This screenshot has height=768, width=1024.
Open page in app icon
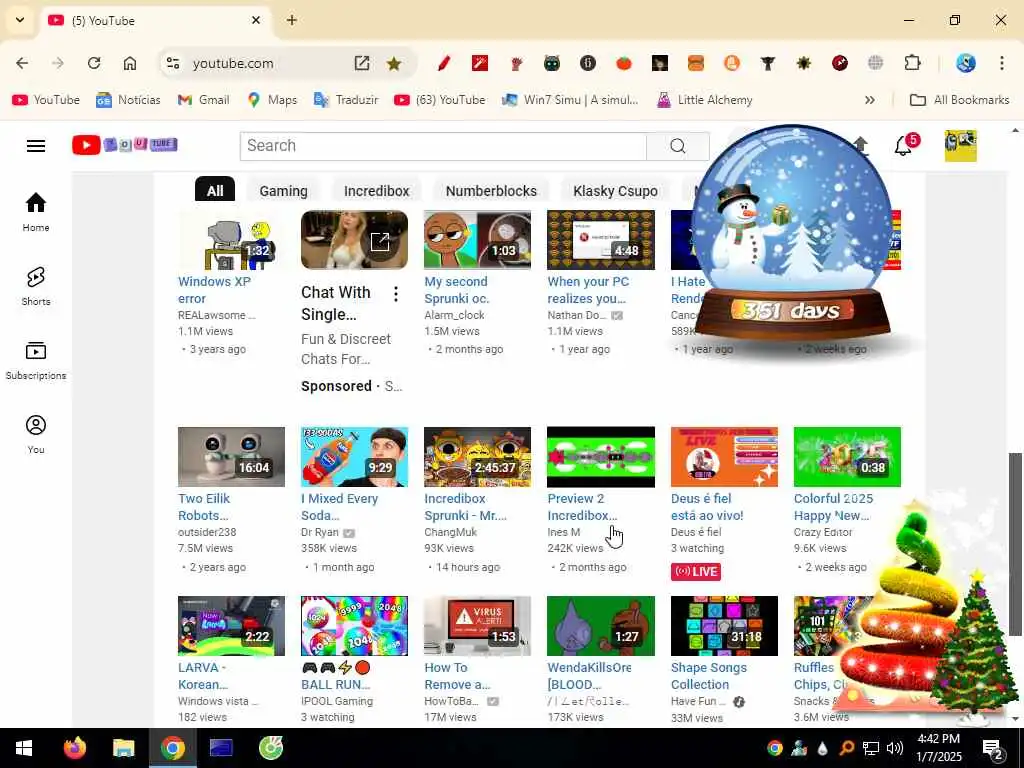pos(362,63)
